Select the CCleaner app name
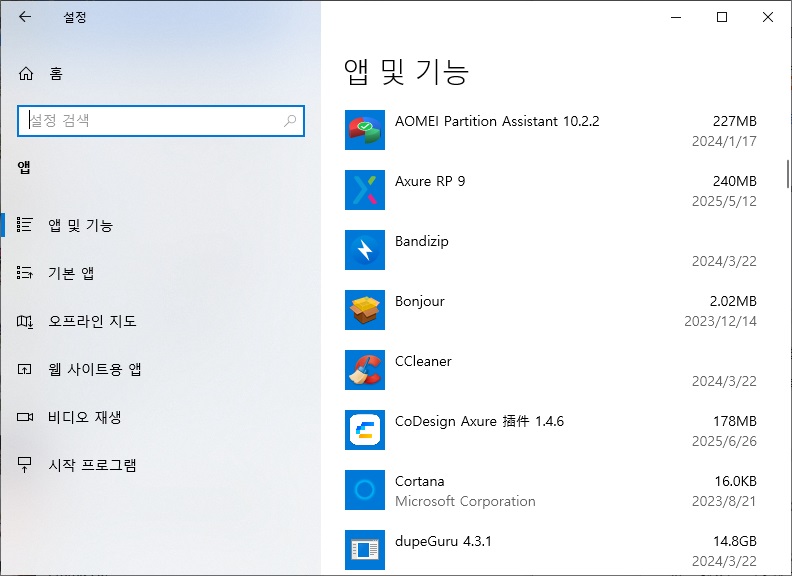This screenshot has height=576, width=792. coord(423,361)
